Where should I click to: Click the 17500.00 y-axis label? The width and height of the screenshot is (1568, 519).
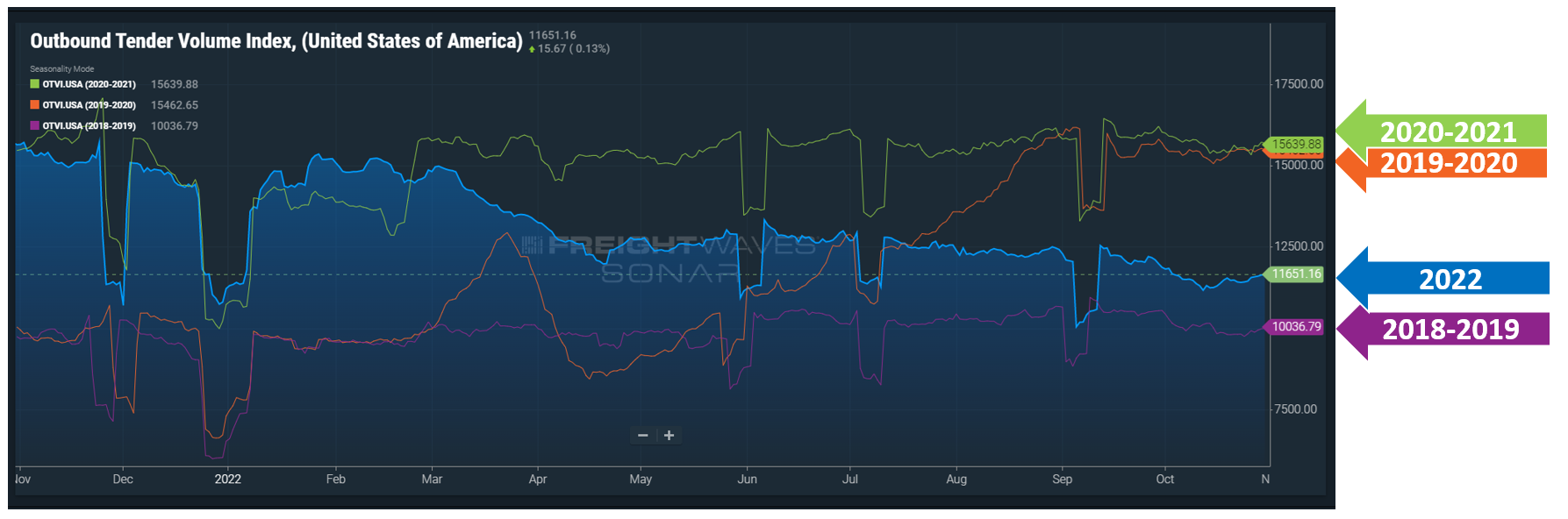(1299, 84)
